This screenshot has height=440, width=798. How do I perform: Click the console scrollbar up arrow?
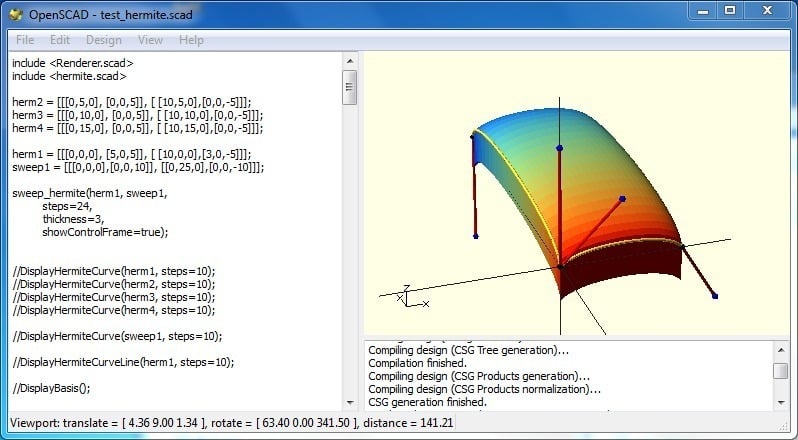pyautogui.click(x=781, y=350)
